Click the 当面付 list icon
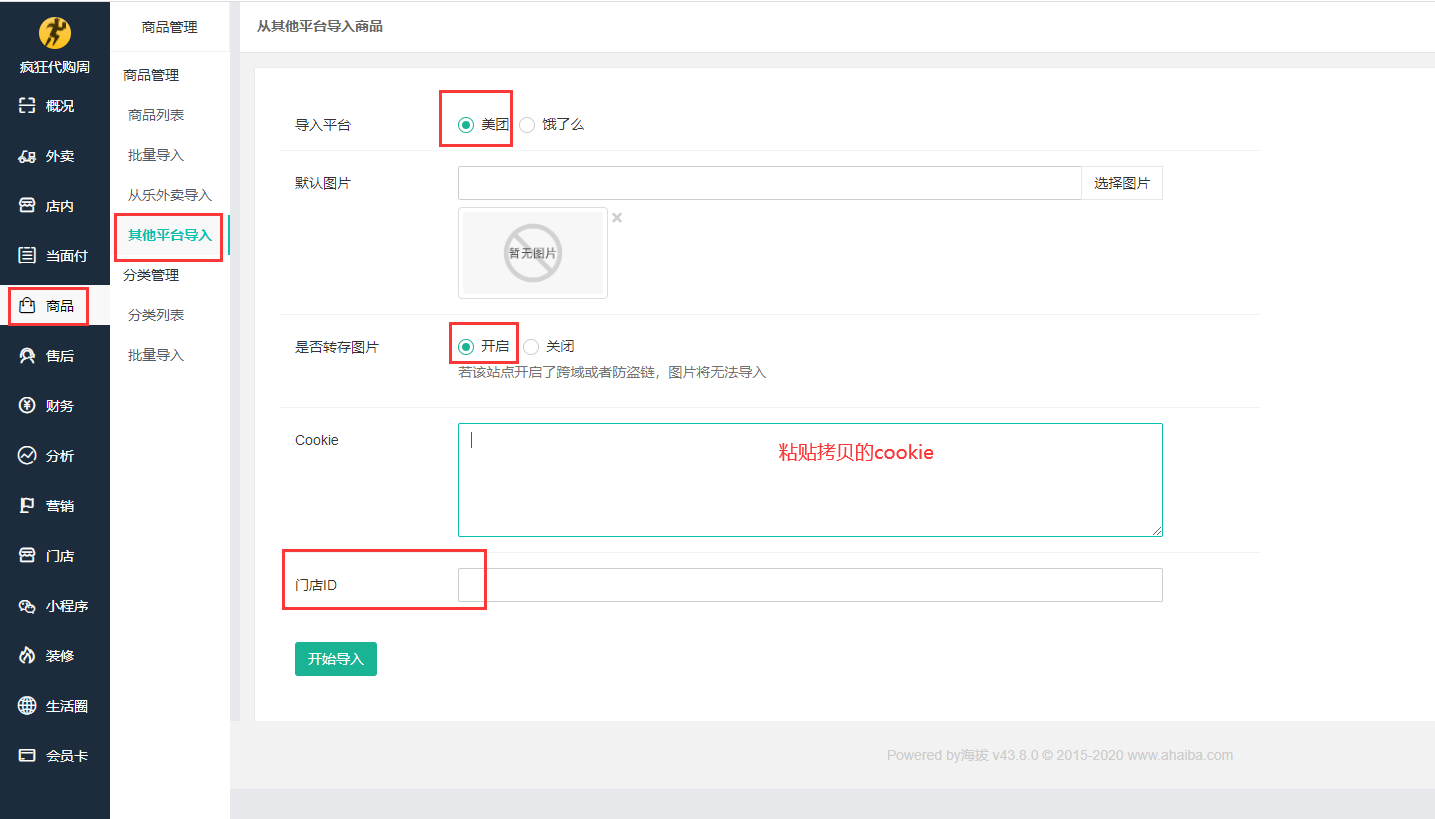The height and width of the screenshot is (819, 1435). 28,256
